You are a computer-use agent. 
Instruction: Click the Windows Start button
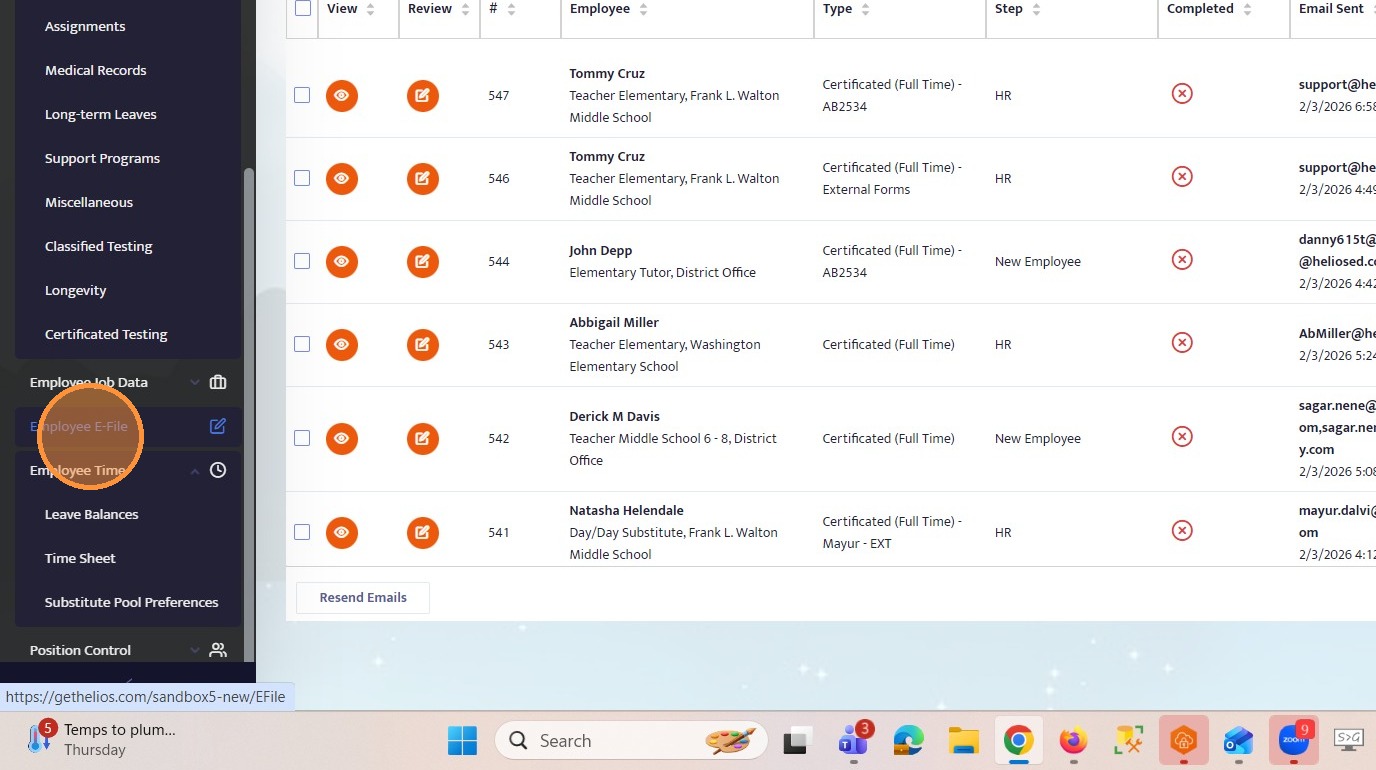click(462, 741)
